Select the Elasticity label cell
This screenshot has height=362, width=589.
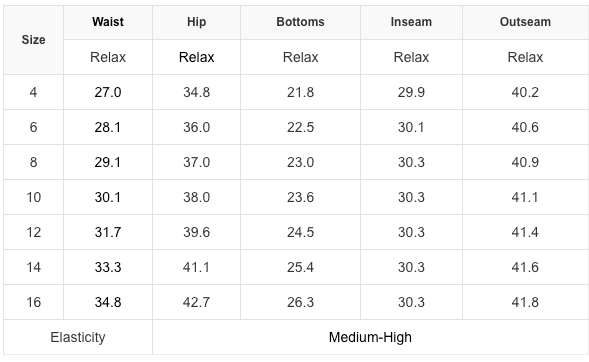(x=78, y=337)
